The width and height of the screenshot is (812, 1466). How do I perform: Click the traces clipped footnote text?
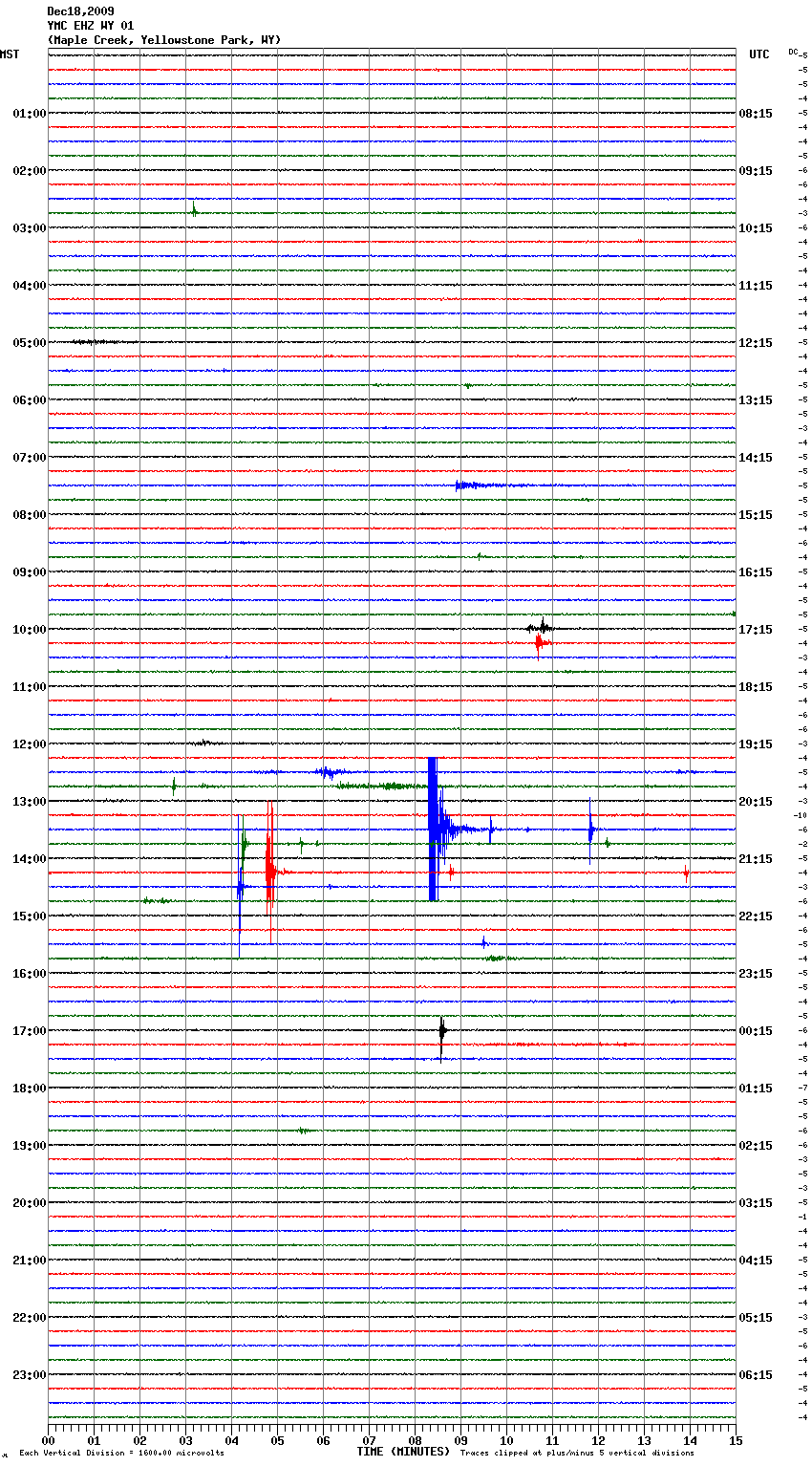tap(577, 1454)
